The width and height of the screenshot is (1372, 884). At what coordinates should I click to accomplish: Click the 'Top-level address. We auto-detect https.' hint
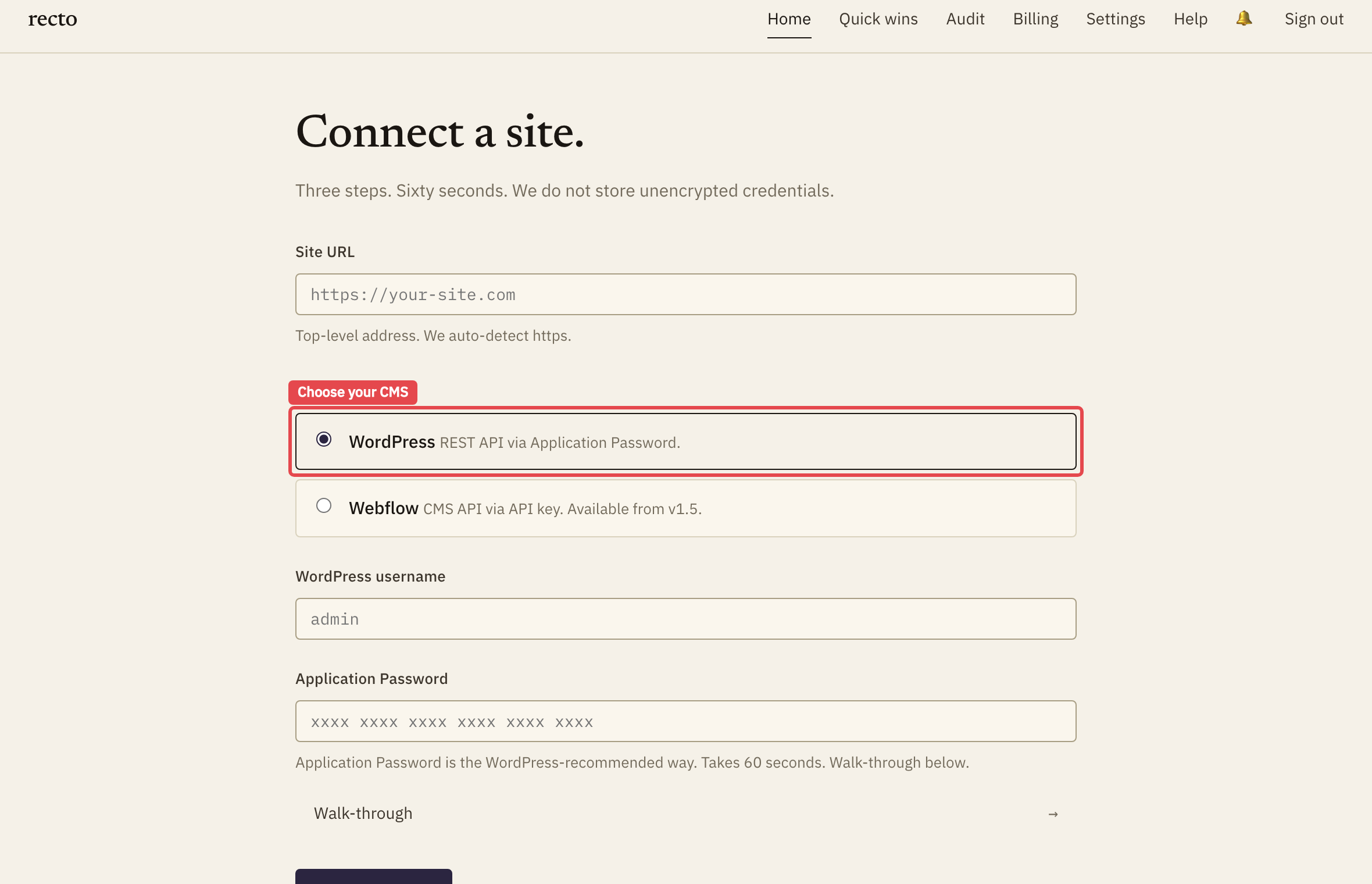(433, 336)
